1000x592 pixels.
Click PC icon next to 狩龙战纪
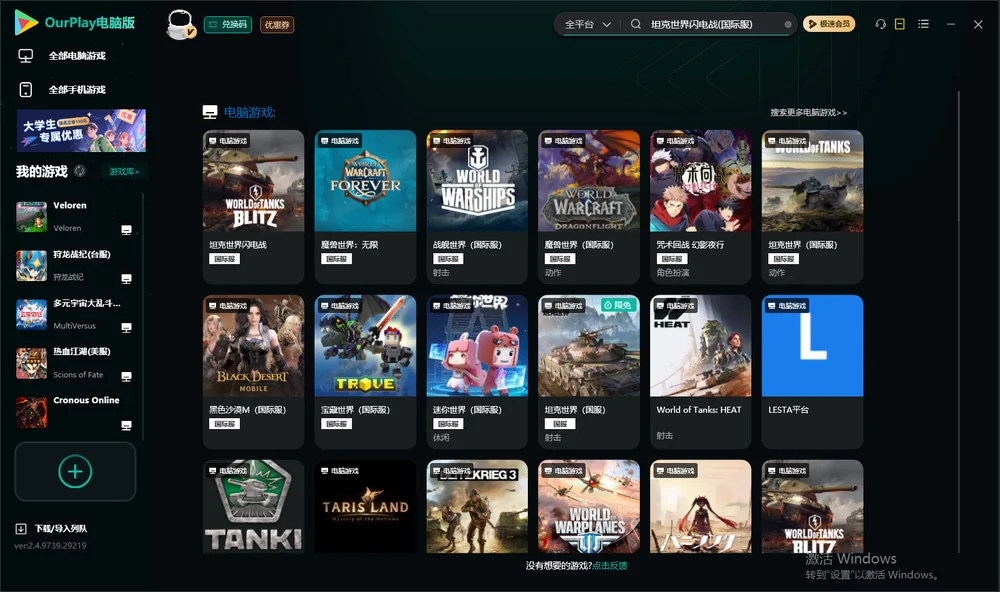click(x=126, y=279)
